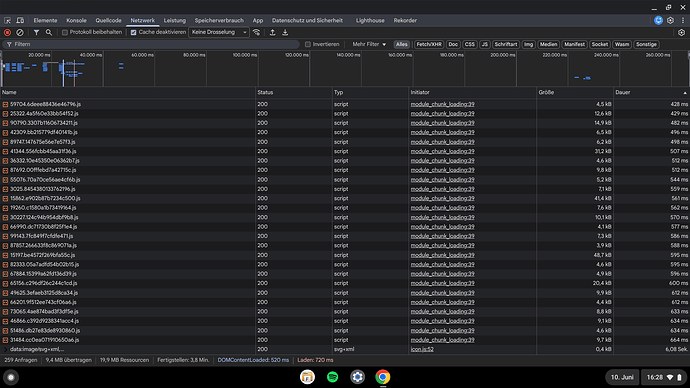The image size is (690, 388).
Task: Open network panel settings gear
Action: tap(681, 33)
